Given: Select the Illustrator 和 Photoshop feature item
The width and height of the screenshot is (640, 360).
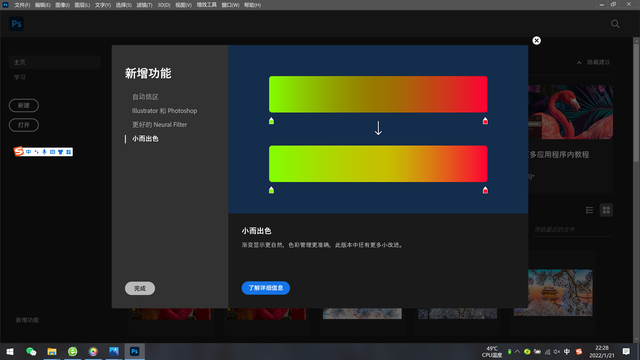Looking at the screenshot, I should [x=164, y=111].
